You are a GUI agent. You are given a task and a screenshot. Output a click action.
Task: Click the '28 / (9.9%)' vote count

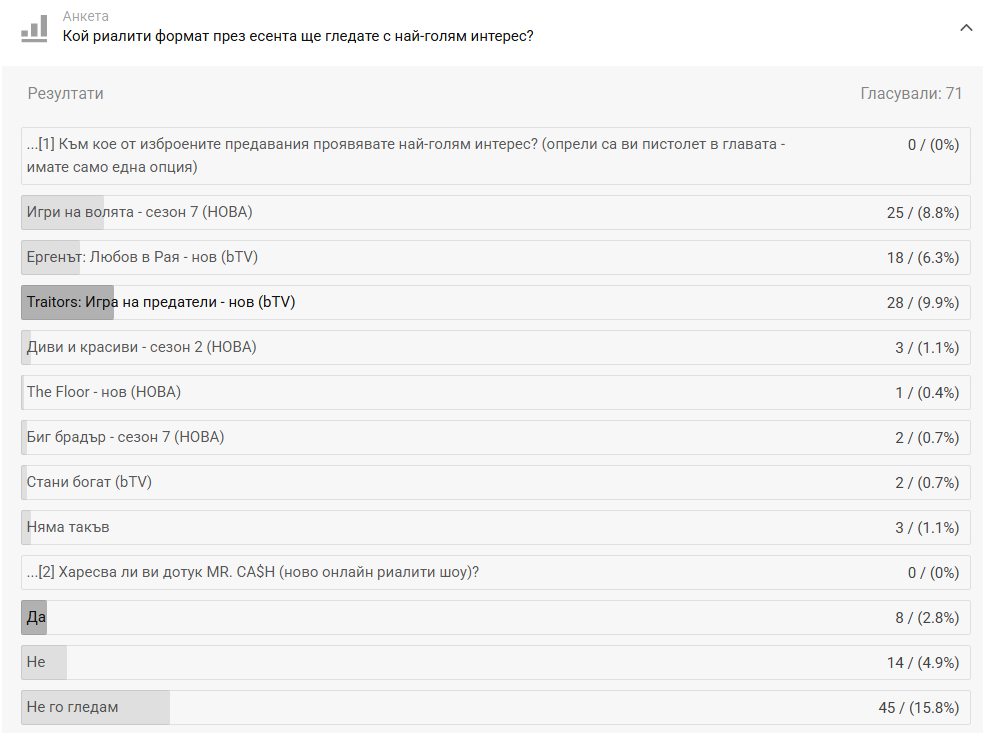click(x=922, y=303)
